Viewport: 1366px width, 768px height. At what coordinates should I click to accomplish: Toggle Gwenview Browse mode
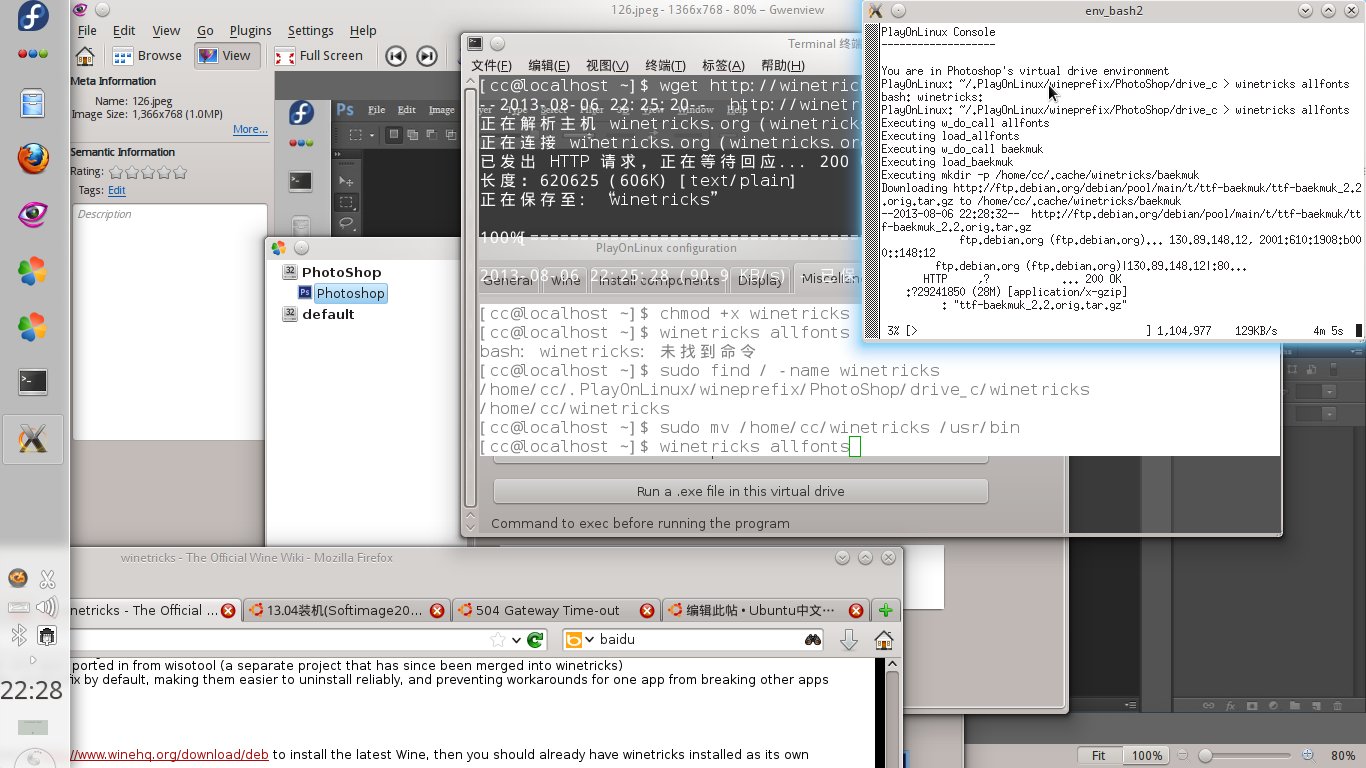coord(148,56)
